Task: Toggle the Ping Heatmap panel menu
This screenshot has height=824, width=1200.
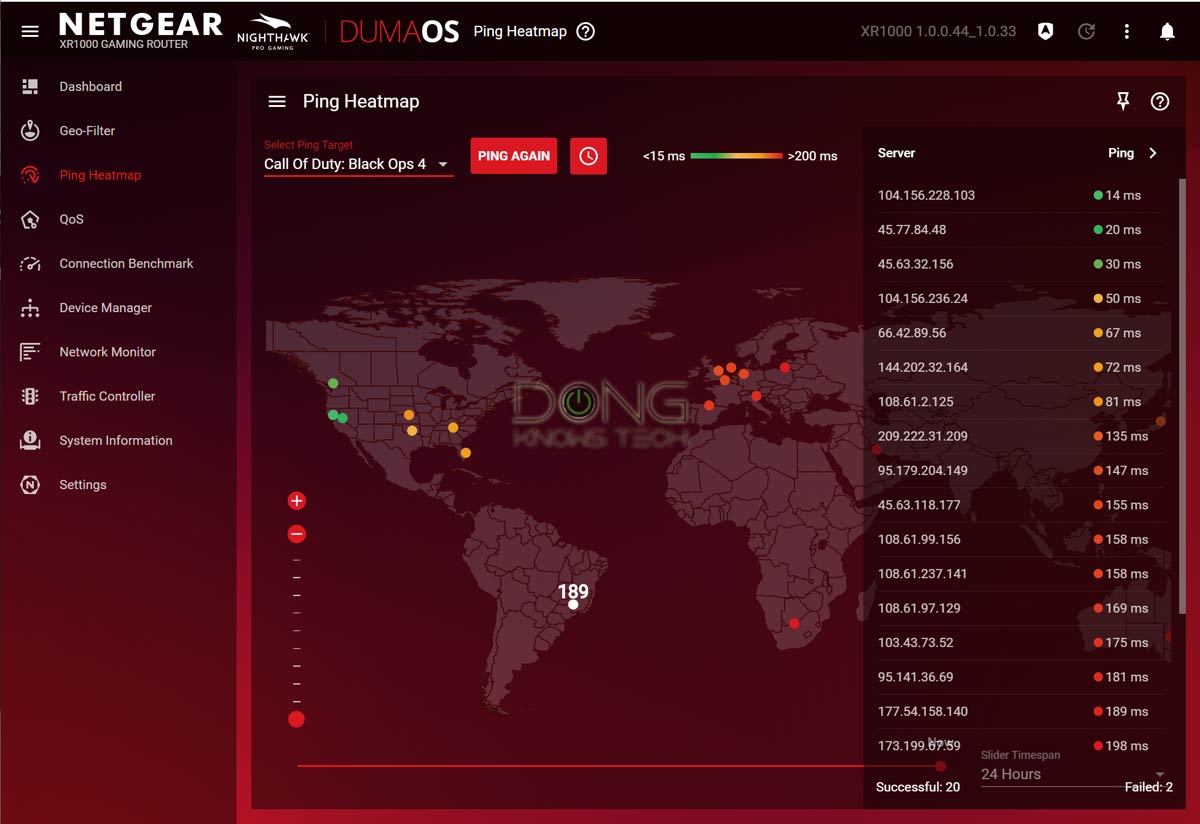Action: pos(277,101)
